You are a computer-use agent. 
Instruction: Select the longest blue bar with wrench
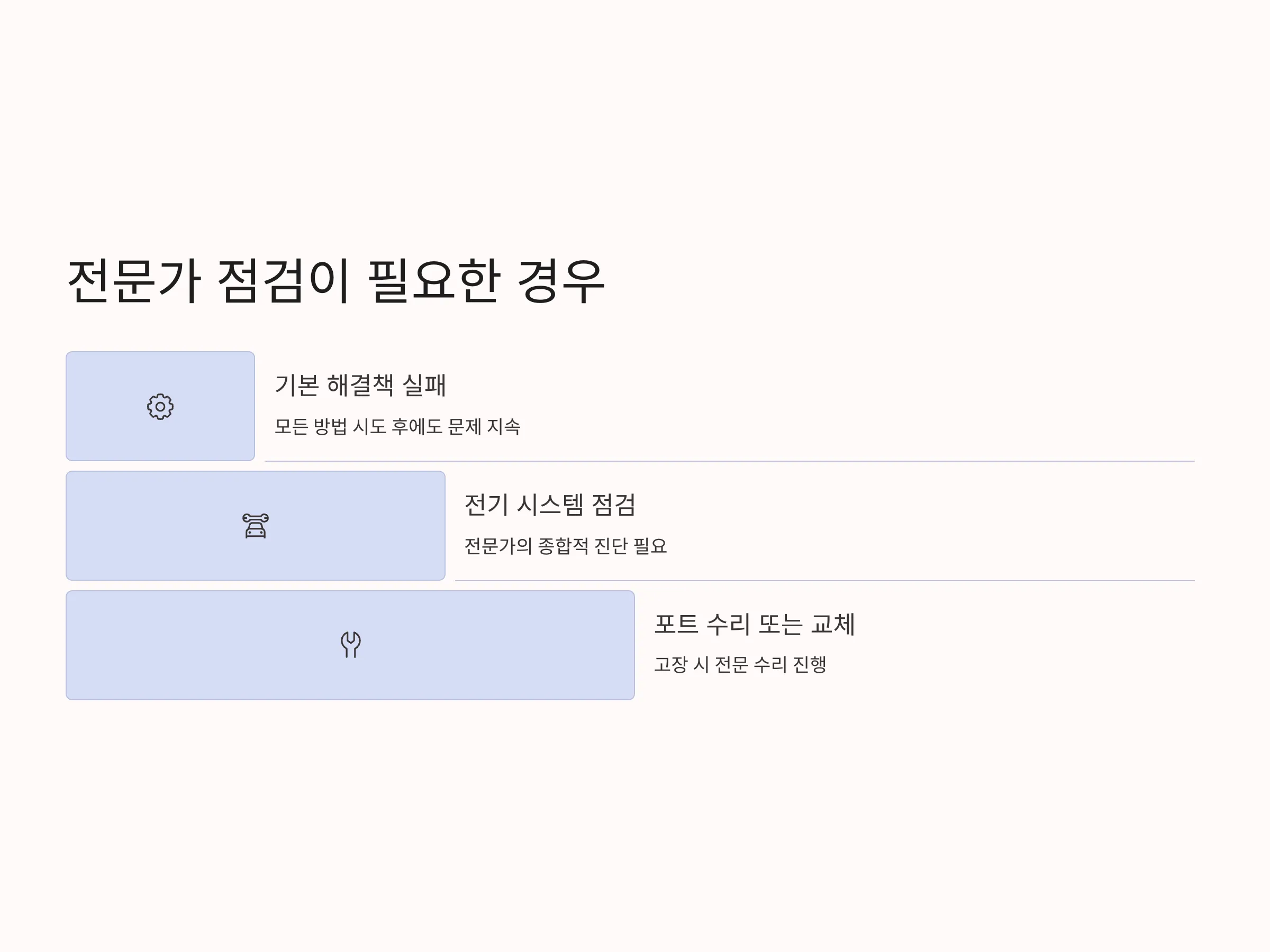coord(350,645)
